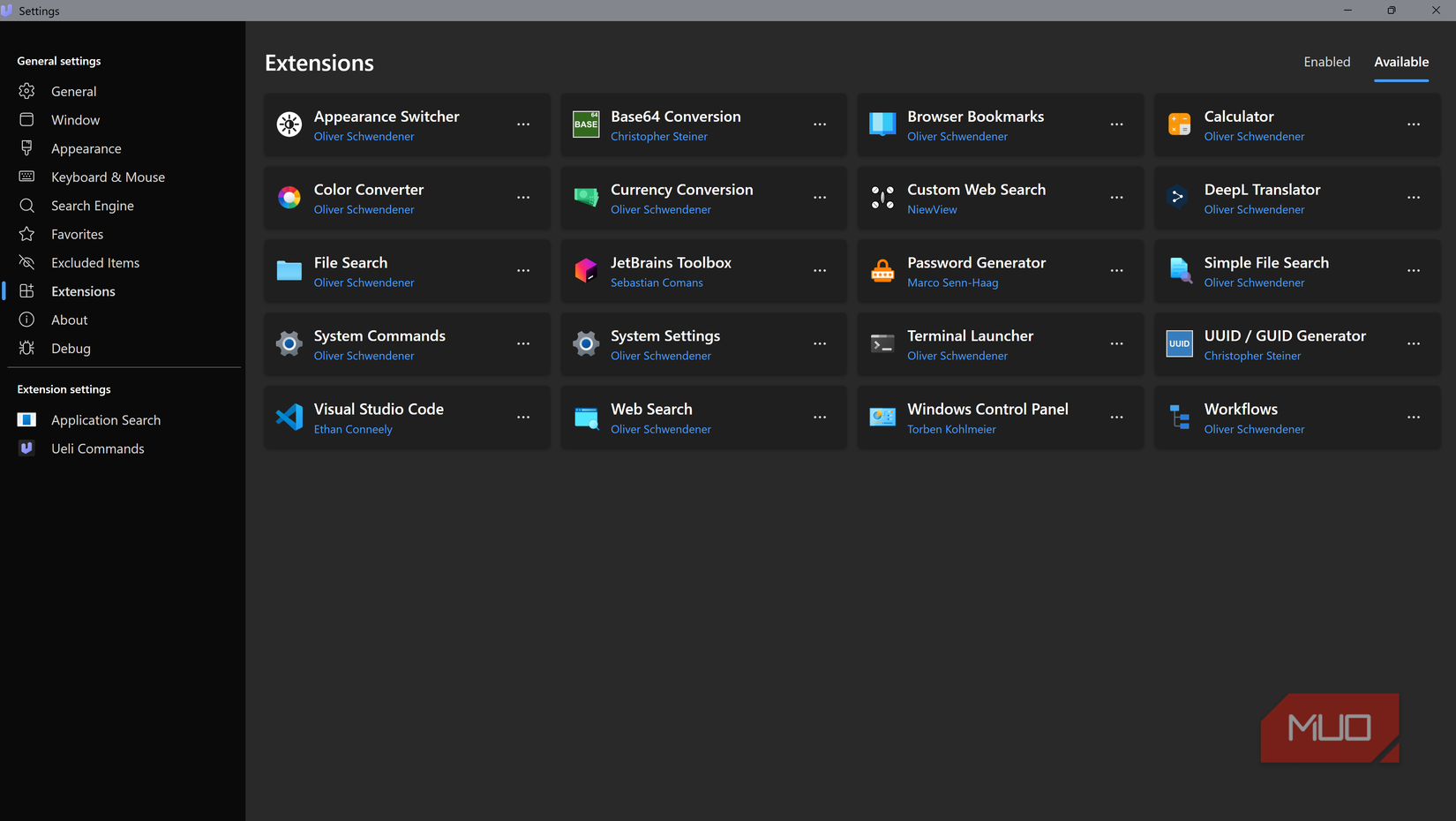The height and width of the screenshot is (821, 1456).
Task: Select the DeepL Translator icon
Action: click(x=1179, y=198)
